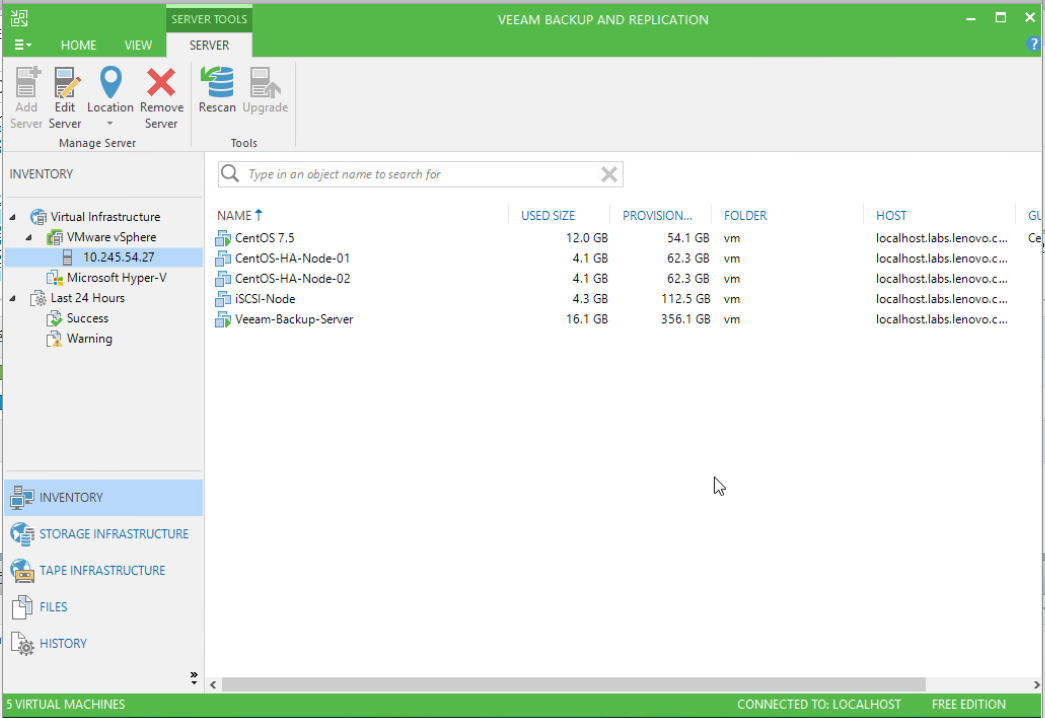Select the iSCSI-Node VM row
1045x718 pixels.
click(626, 299)
